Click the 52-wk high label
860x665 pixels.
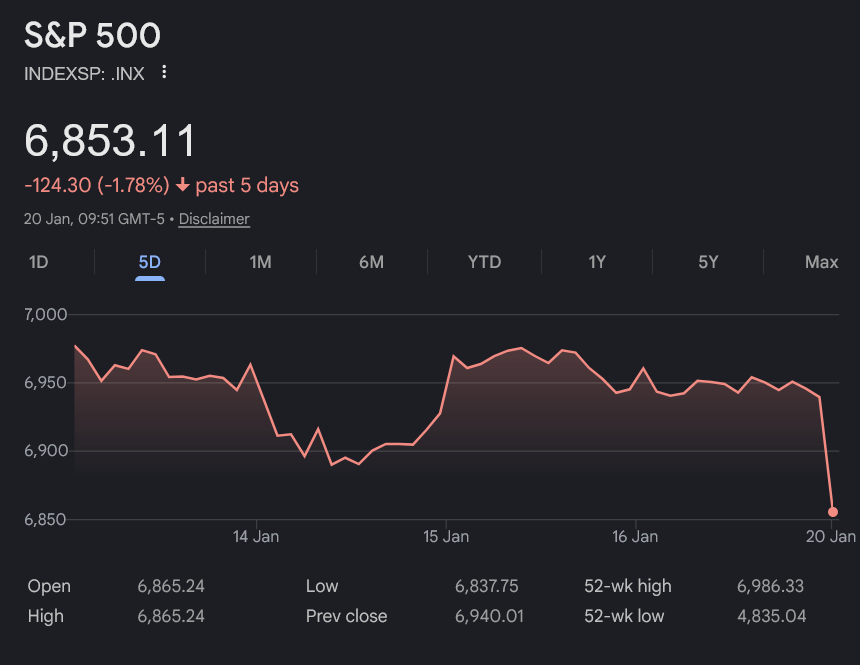pos(627,586)
